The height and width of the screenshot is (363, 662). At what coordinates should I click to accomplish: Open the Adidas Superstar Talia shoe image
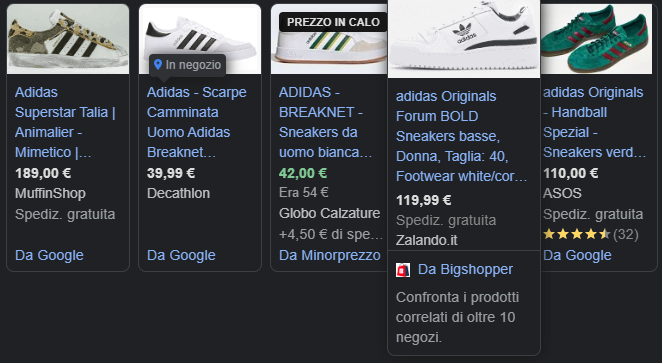coord(68,39)
